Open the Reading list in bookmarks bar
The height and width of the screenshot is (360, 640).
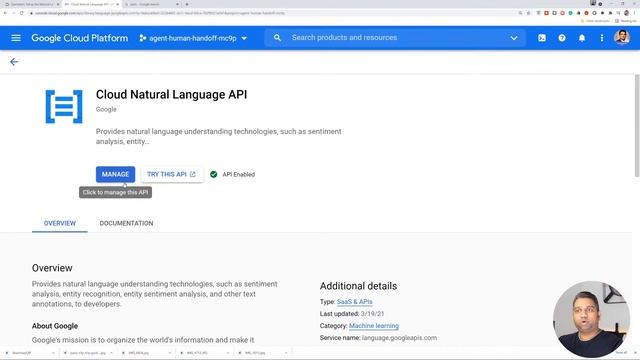click(626, 21)
